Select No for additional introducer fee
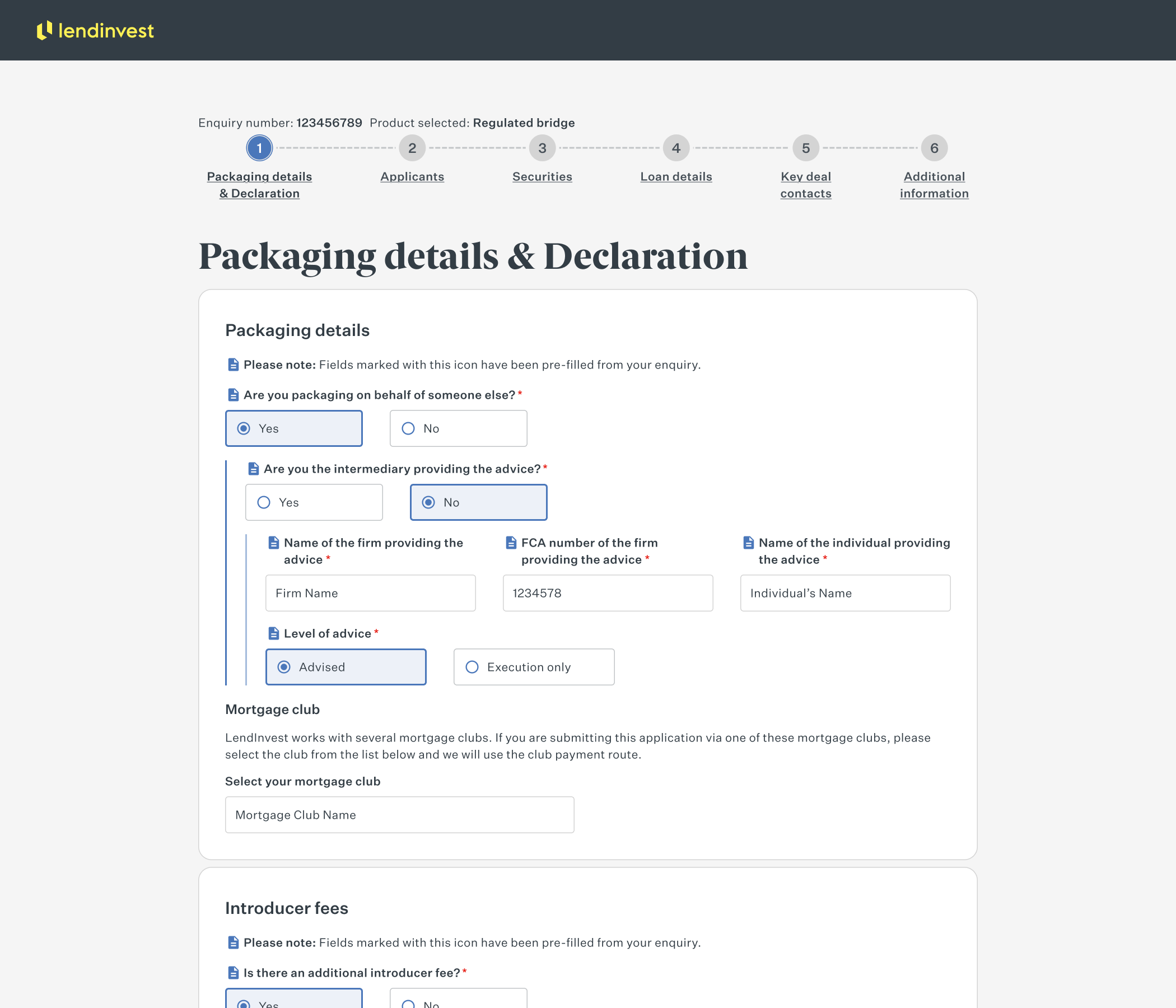 pyautogui.click(x=459, y=998)
